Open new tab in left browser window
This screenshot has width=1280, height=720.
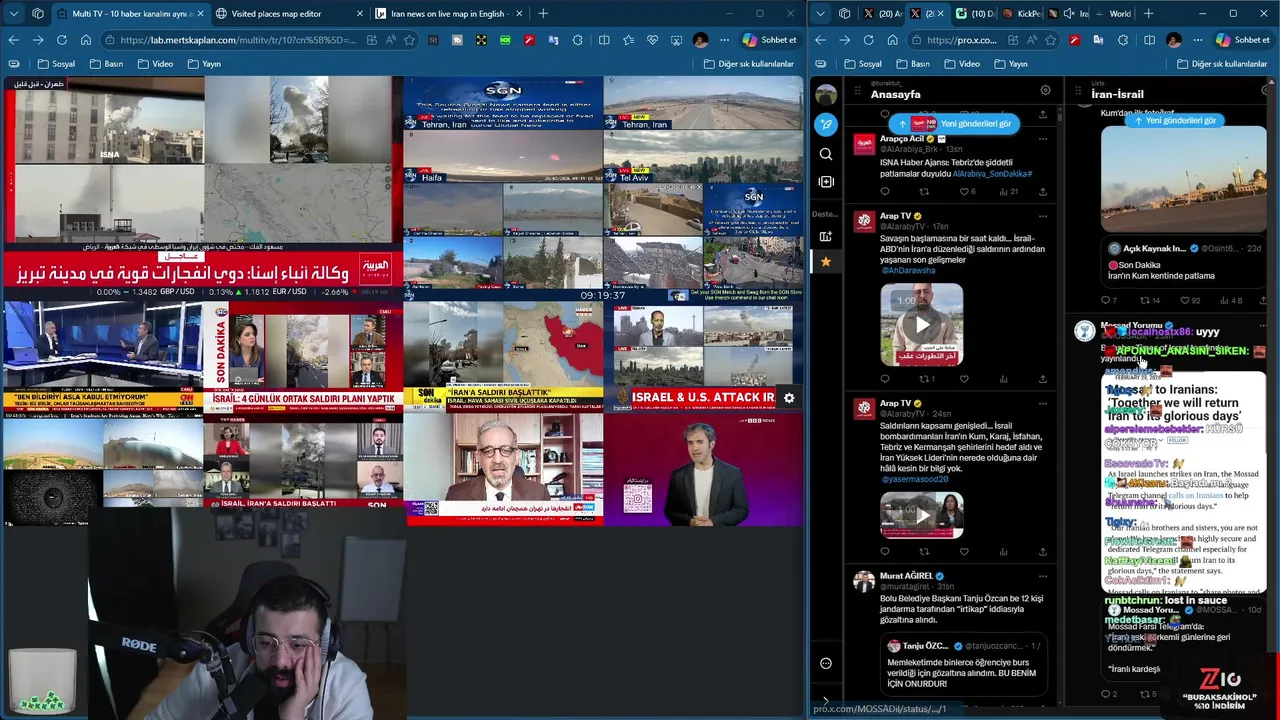[x=543, y=14]
